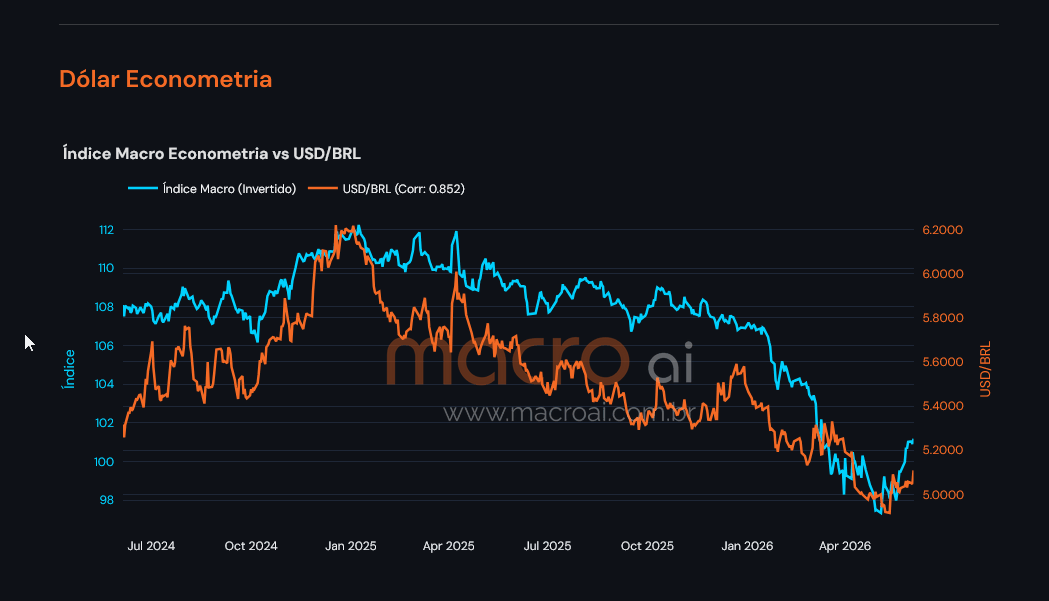The width and height of the screenshot is (1049, 601).
Task: Click the 6.2000 right axis value
Action: point(943,230)
